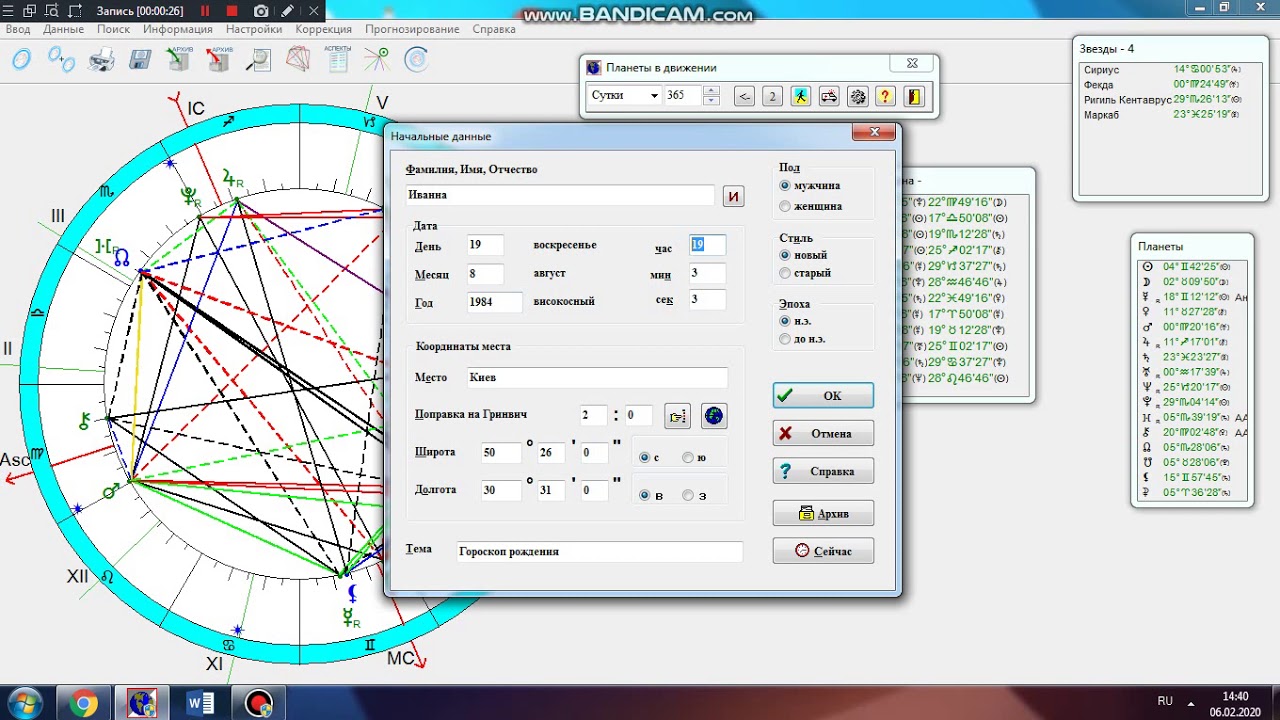Click the 'И' button beside the name field
The width and height of the screenshot is (1280, 720).
[x=734, y=196]
